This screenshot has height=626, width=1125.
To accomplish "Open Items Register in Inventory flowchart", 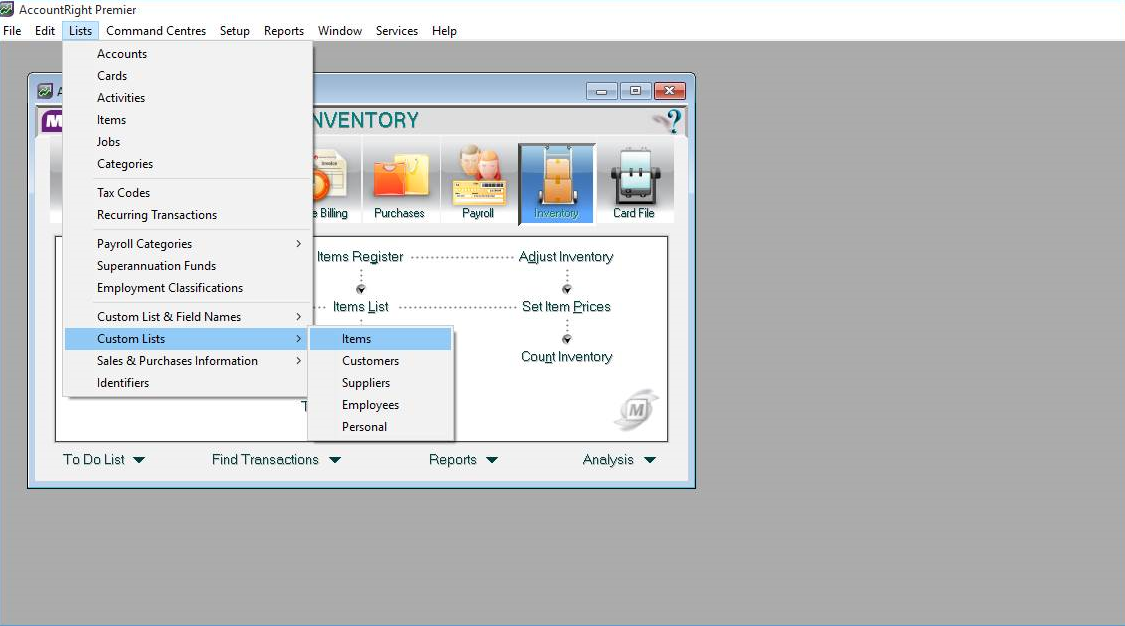I will click(x=359, y=257).
